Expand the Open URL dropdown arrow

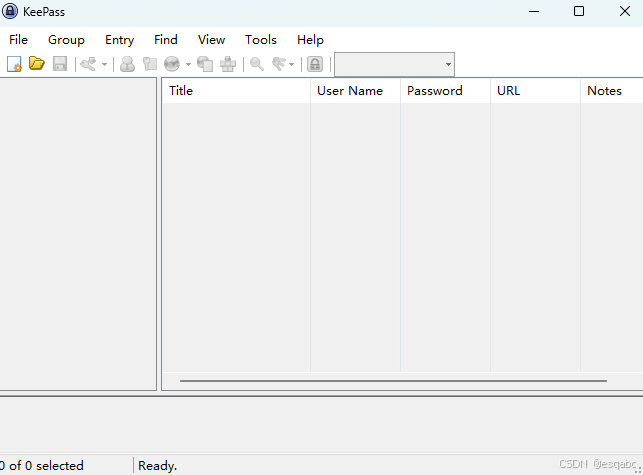pyautogui.click(x=188, y=64)
